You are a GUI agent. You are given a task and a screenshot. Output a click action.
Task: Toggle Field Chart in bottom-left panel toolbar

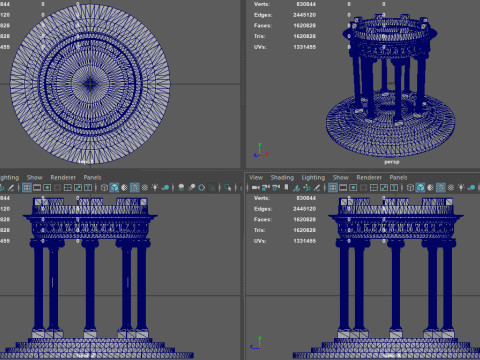(68, 188)
